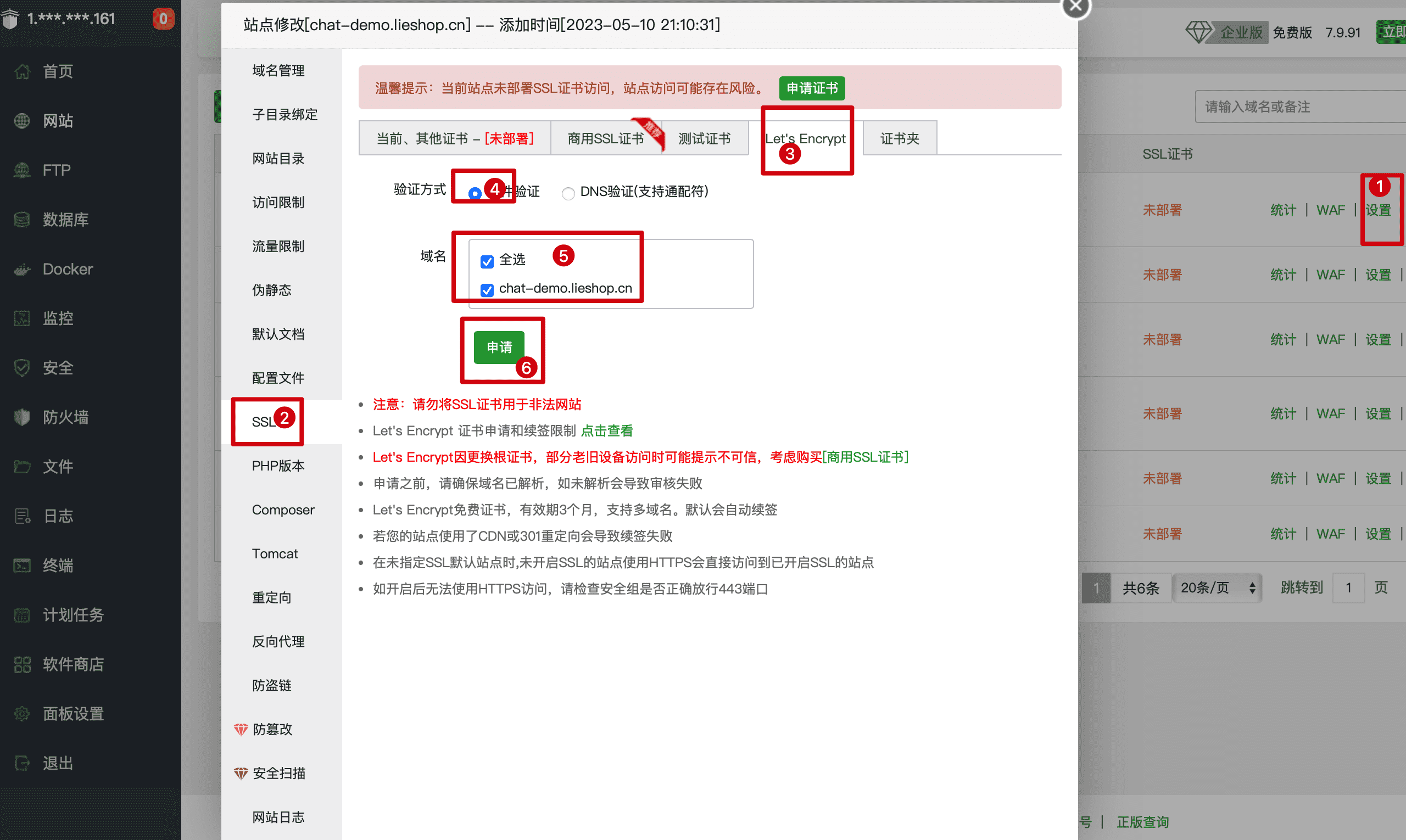Click the diamond icon beside 安全扫描

click(x=241, y=773)
